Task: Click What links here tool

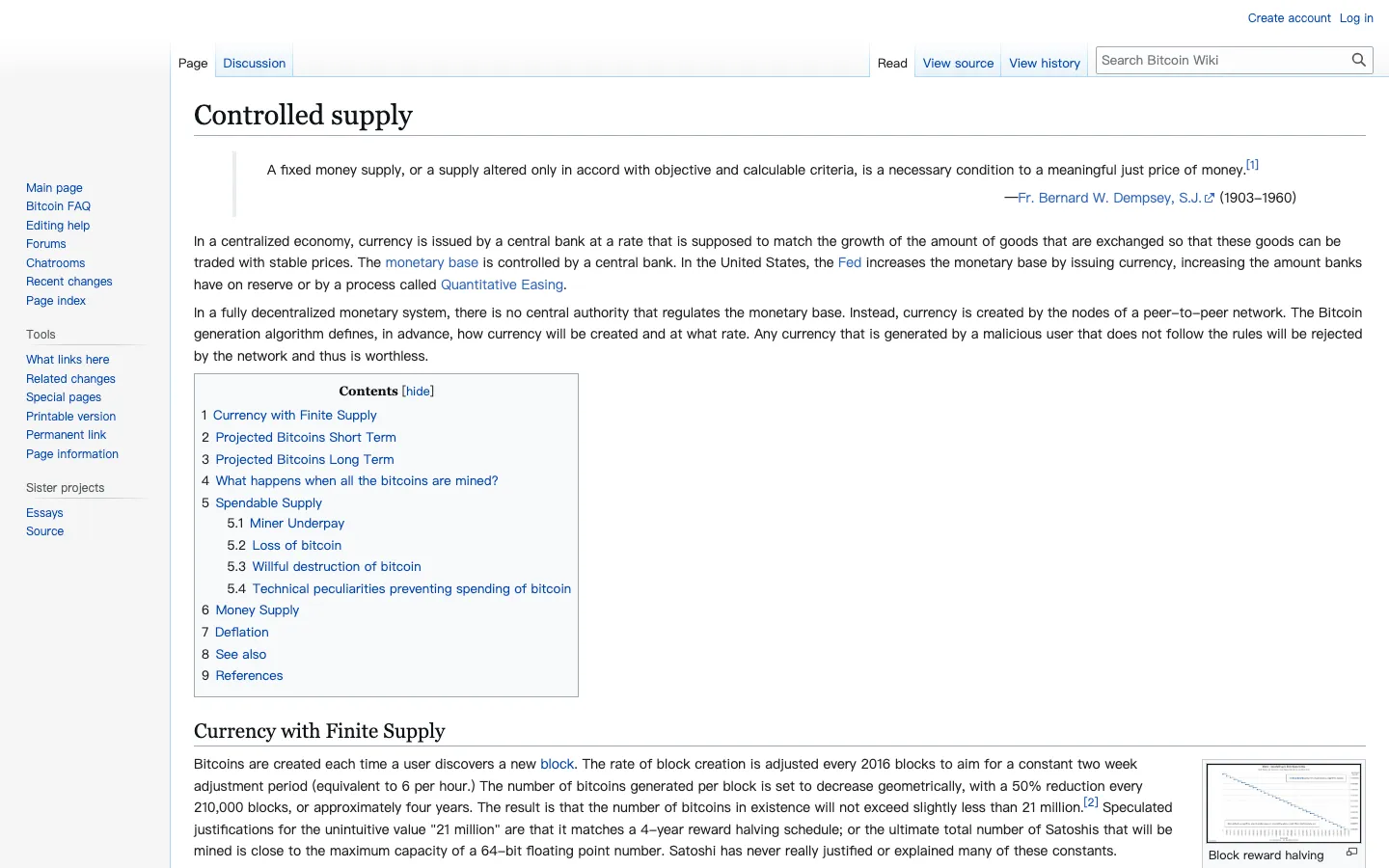Action: (68, 360)
